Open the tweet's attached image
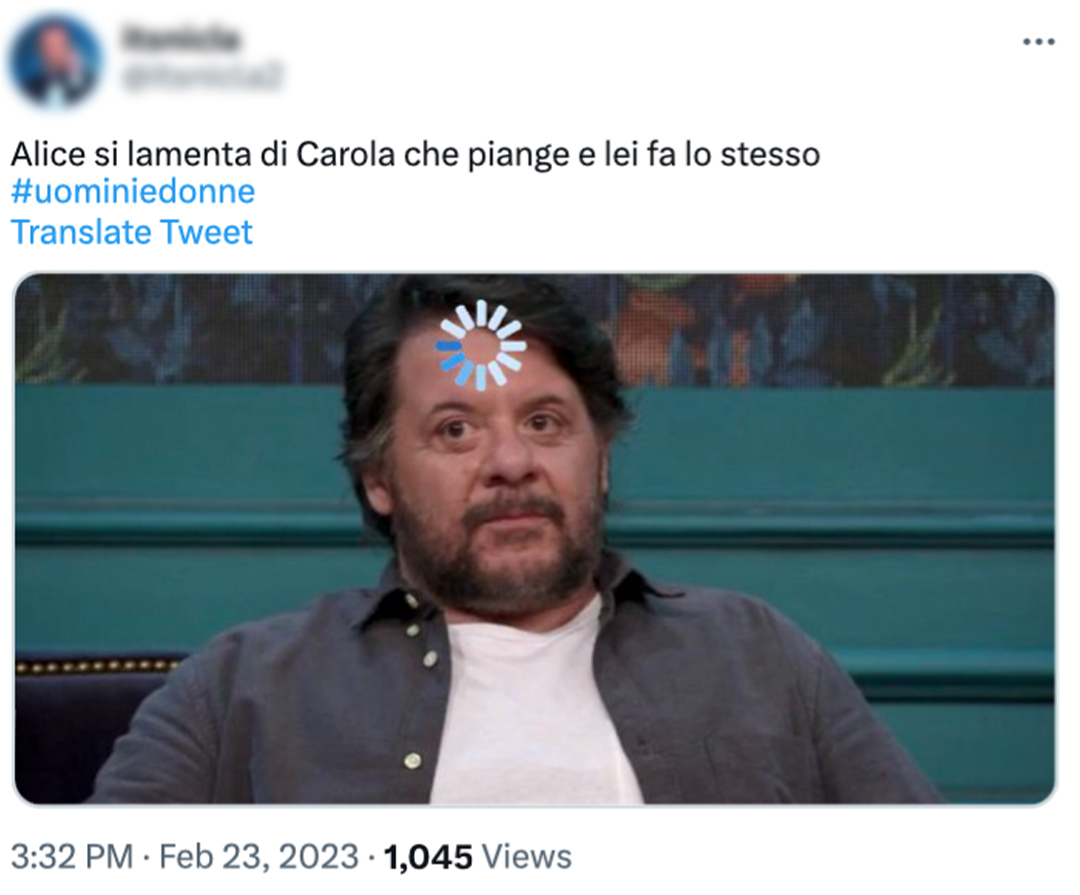 (534, 538)
